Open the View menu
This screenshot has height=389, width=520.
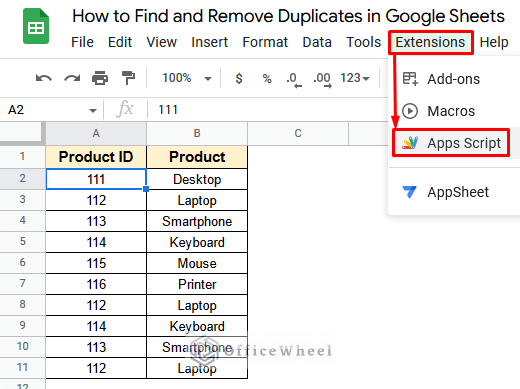click(162, 42)
